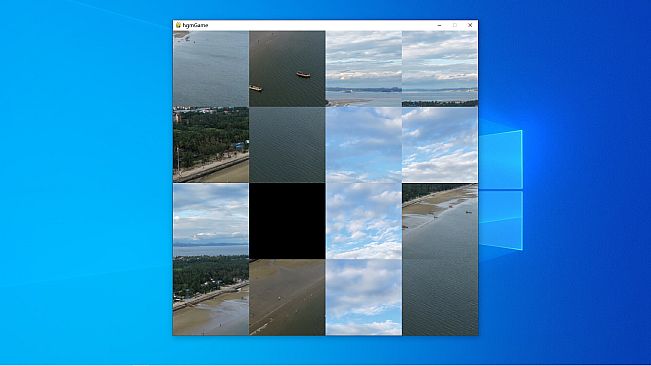Click the sky tile with dark tree line at bottom
The width and height of the screenshot is (651, 366).
point(440,69)
